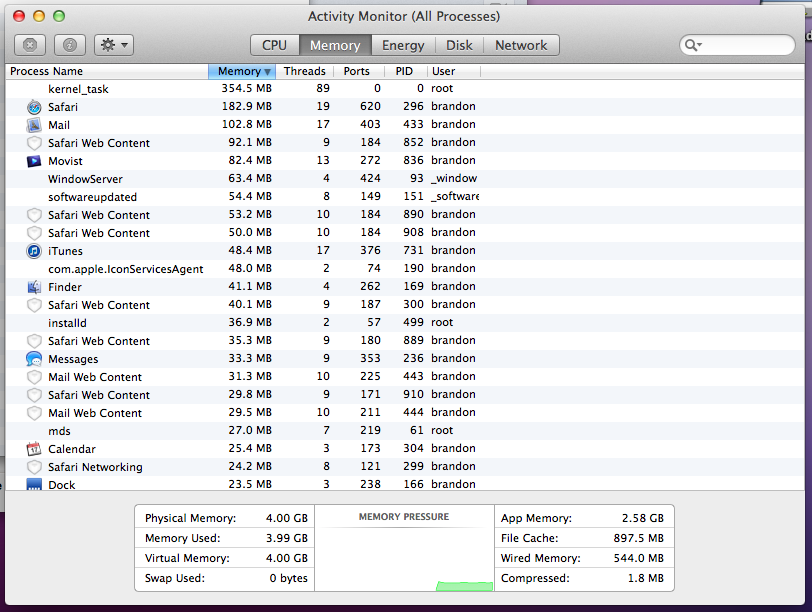812x612 pixels.
Task: Click the File Cache 897.5 MB value
Action: 639,538
